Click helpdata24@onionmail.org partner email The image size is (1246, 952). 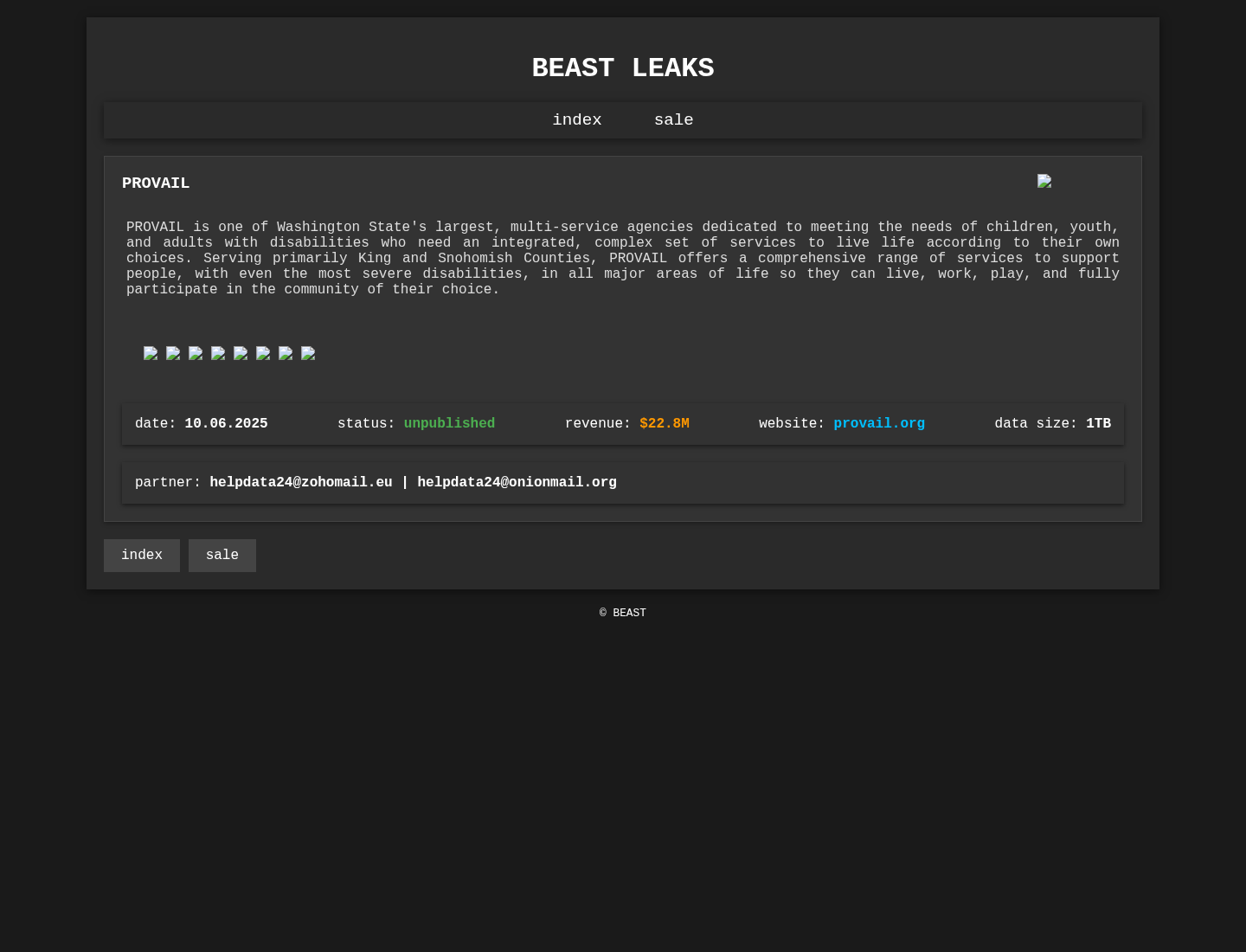517,483
